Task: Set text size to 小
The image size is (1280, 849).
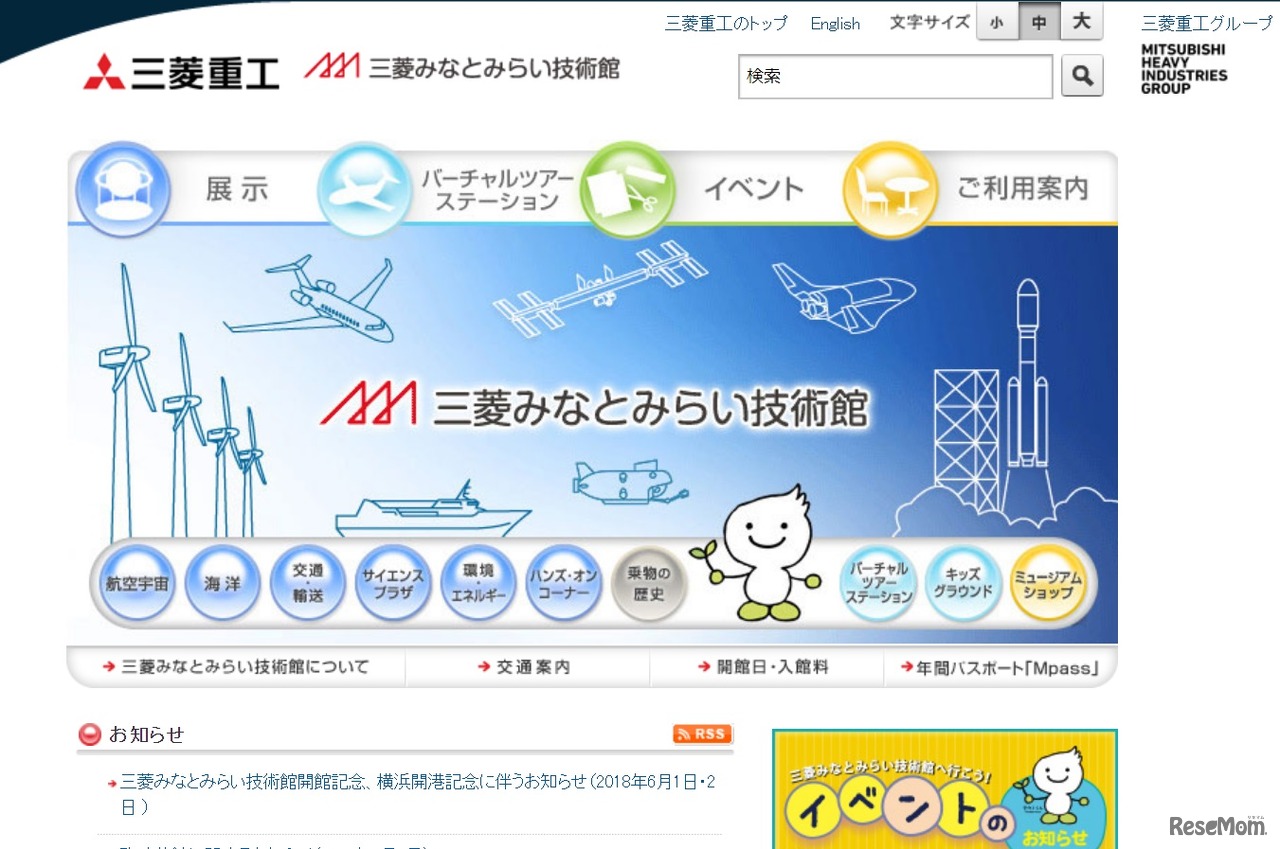Action: [x=997, y=22]
